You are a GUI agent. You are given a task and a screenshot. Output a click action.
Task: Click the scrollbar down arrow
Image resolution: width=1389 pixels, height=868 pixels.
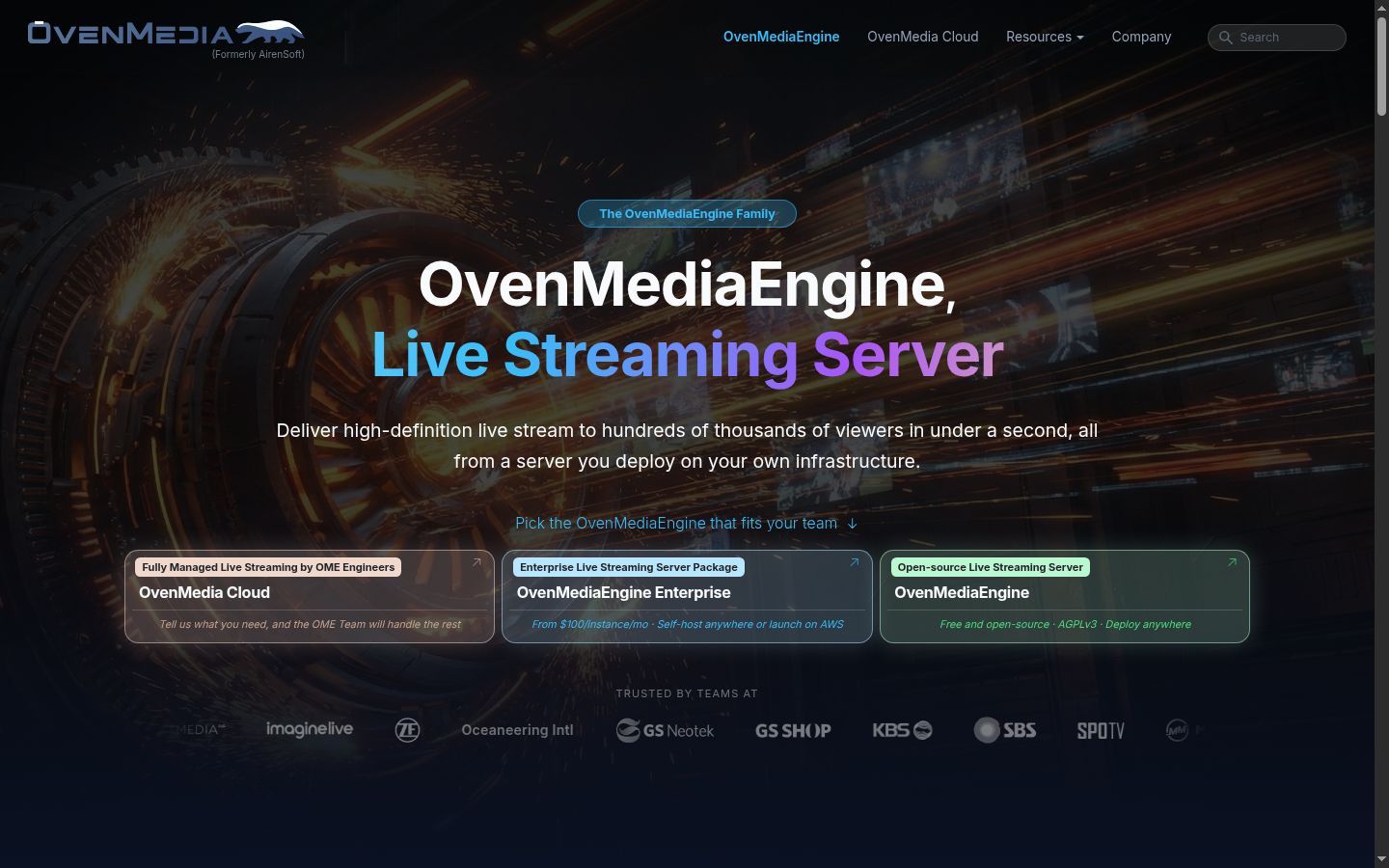point(1381,859)
